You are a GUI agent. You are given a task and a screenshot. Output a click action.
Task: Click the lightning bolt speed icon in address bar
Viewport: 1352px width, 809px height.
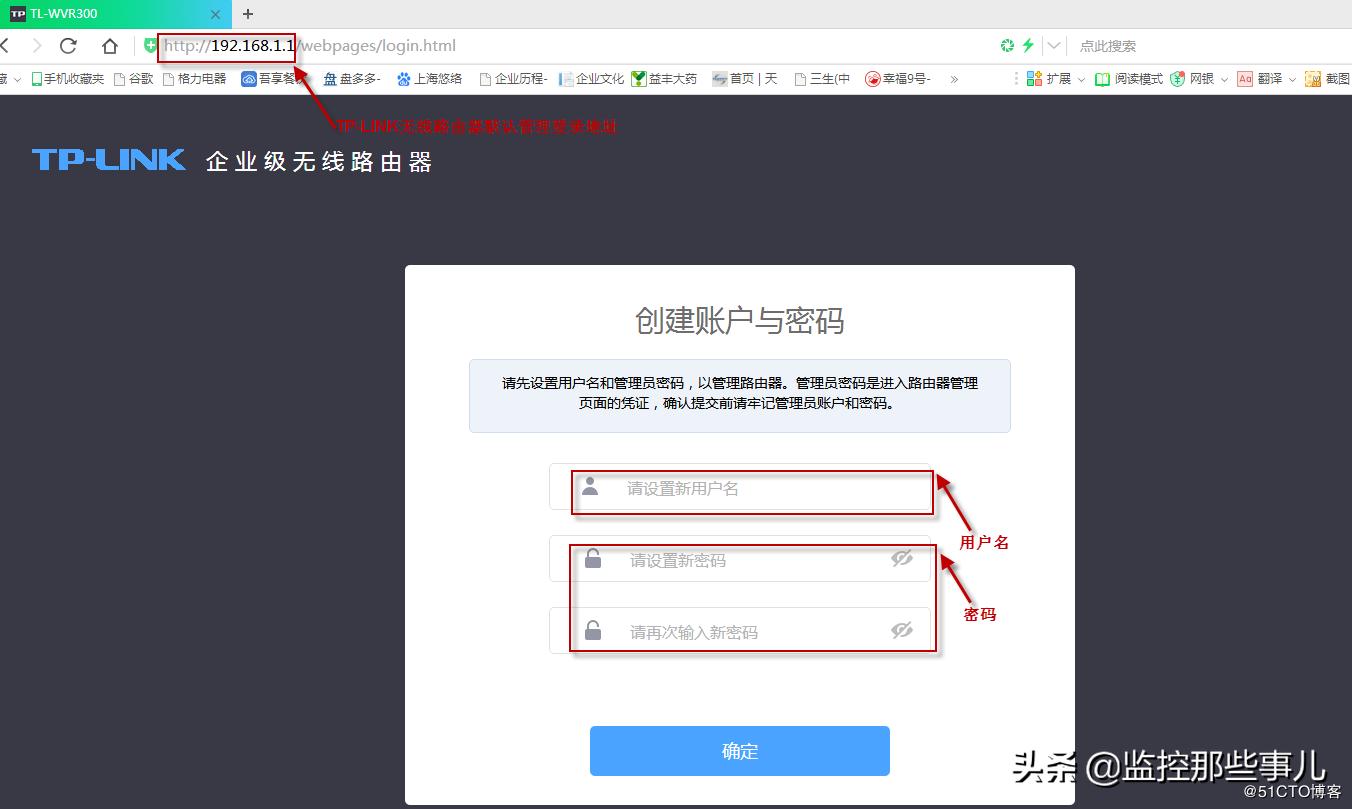coord(1028,45)
